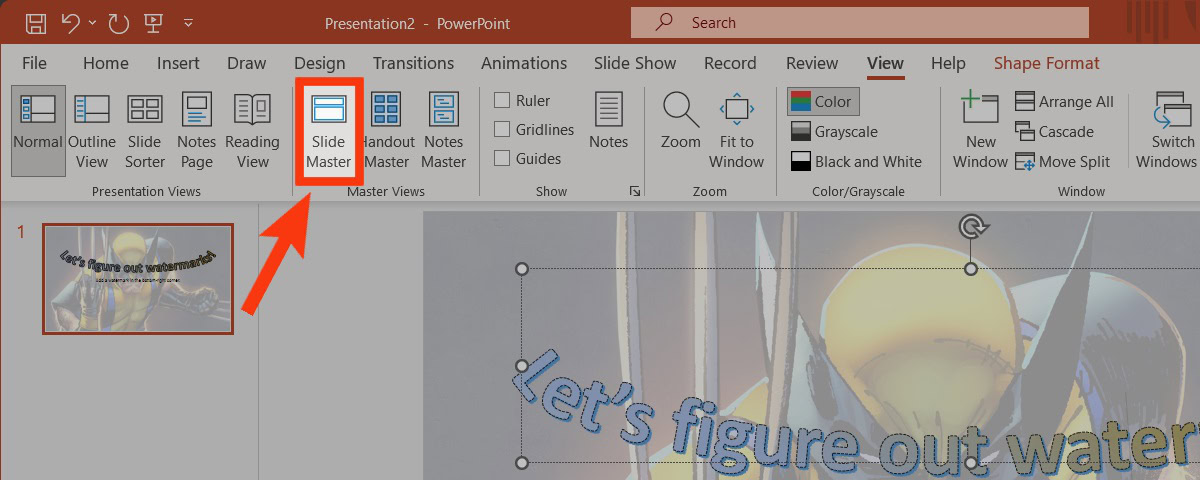Image resolution: width=1200 pixels, height=480 pixels.
Task: Select slide 1 thumbnail
Action: click(x=138, y=278)
